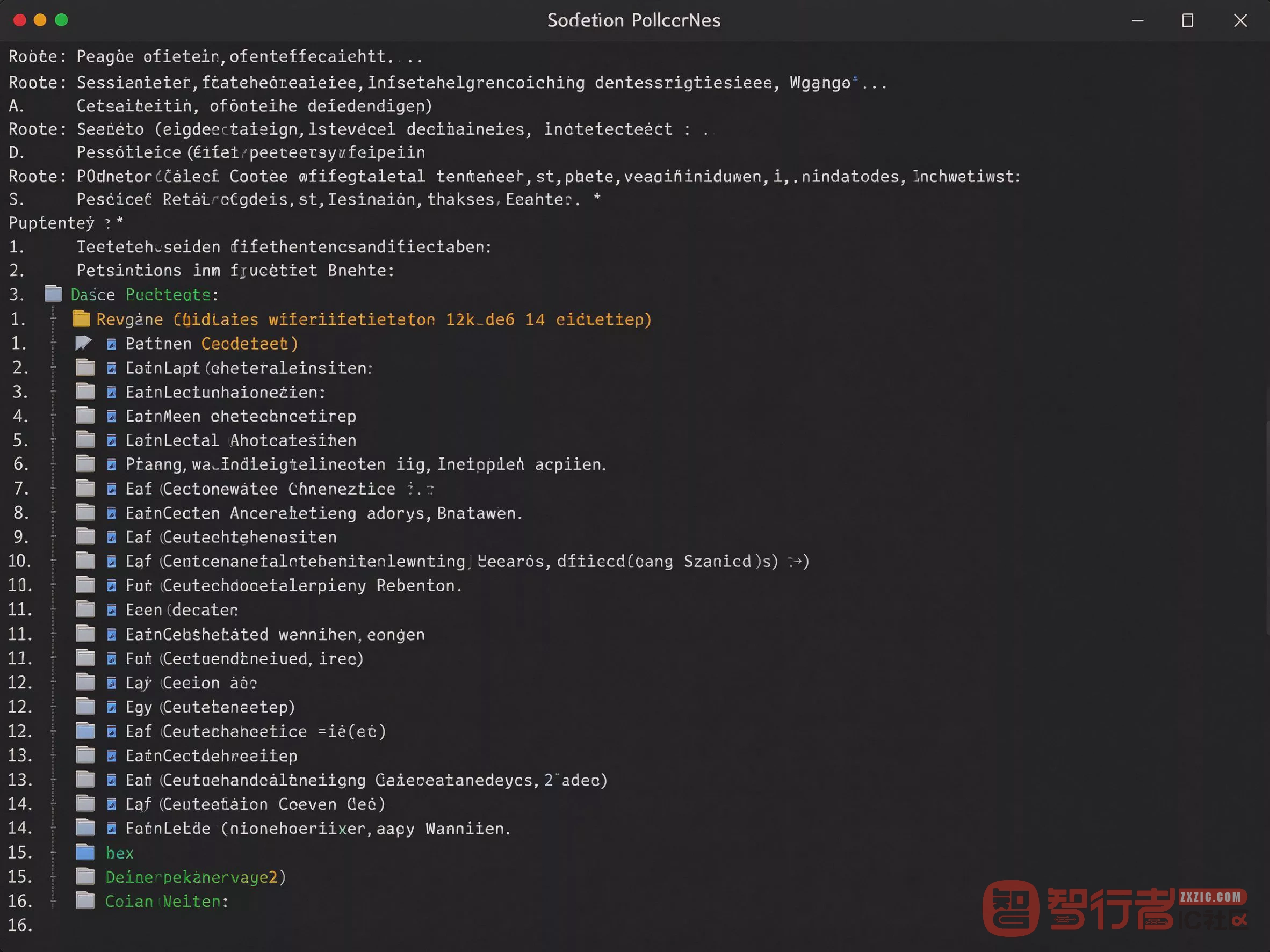Toggle the blue checkbox beside Eeen (decater
This screenshot has height=952, width=1270.
tap(111, 610)
